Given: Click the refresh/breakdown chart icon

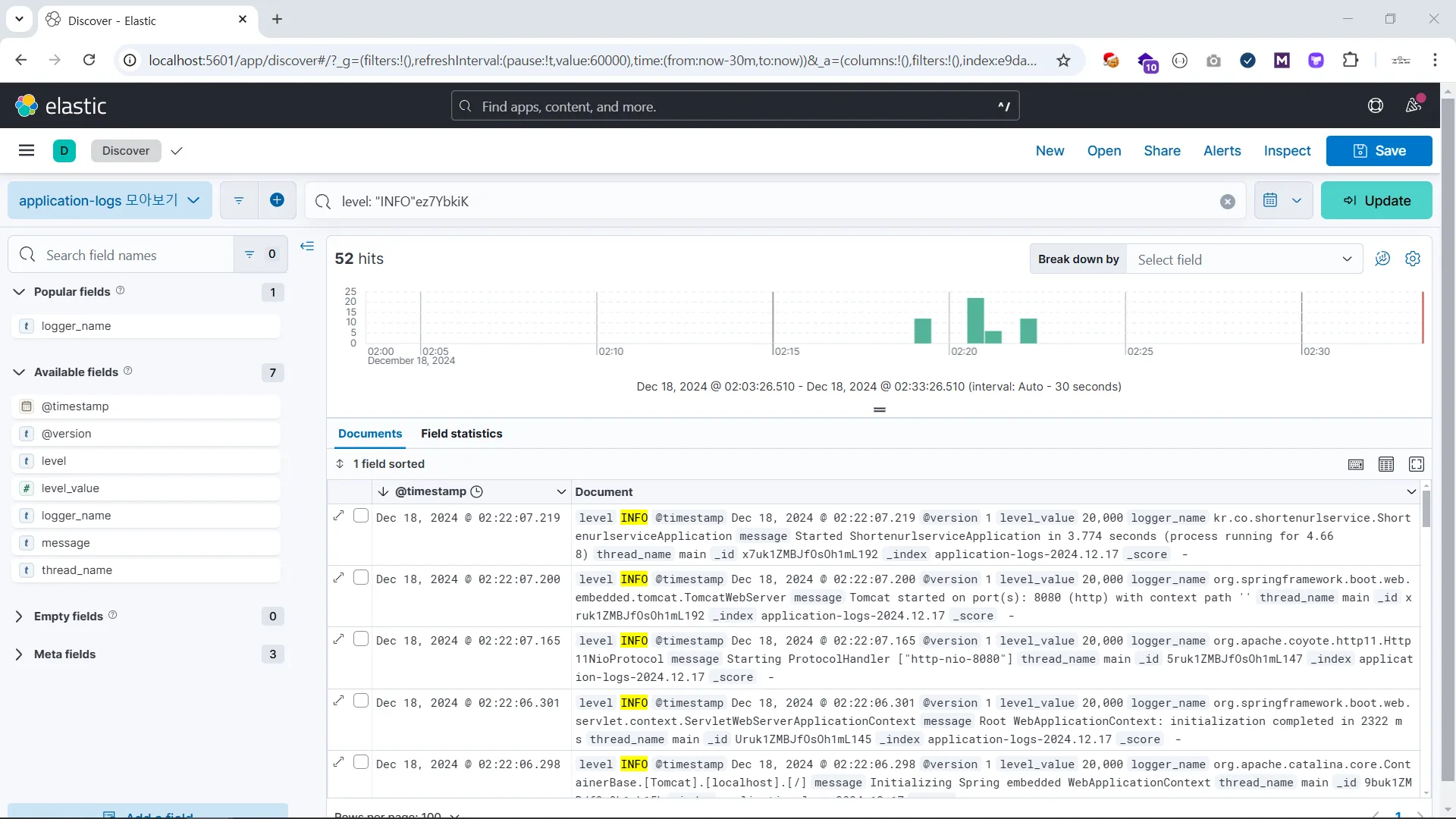Looking at the screenshot, I should coord(1383,259).
